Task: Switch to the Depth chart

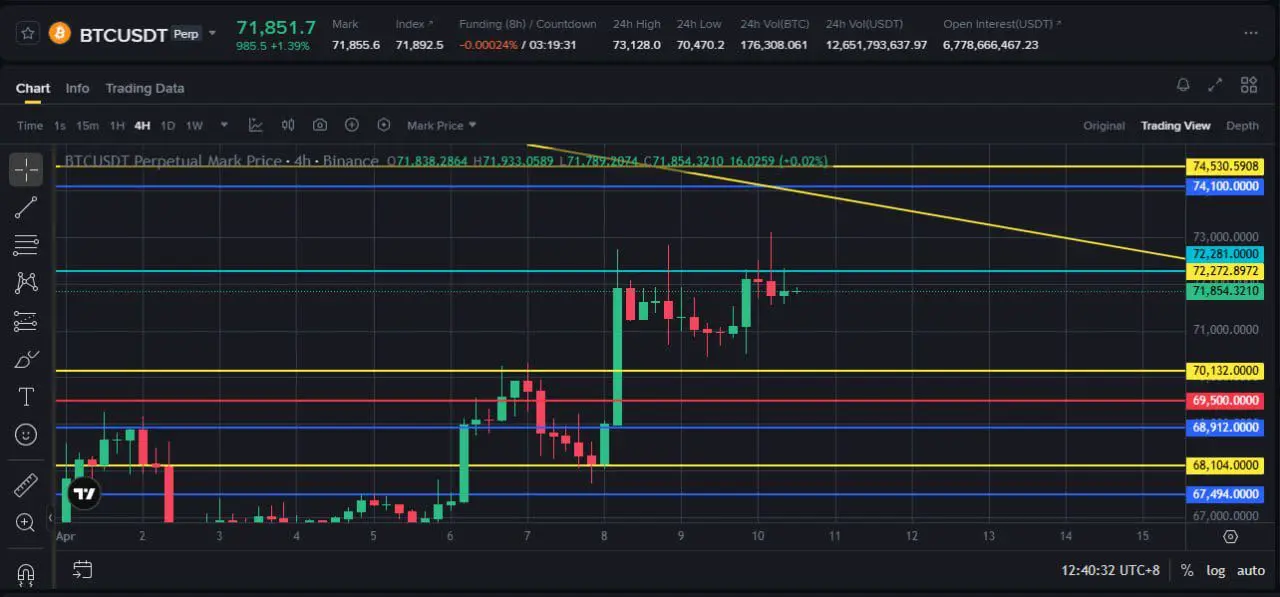Action: (1242, 126)
